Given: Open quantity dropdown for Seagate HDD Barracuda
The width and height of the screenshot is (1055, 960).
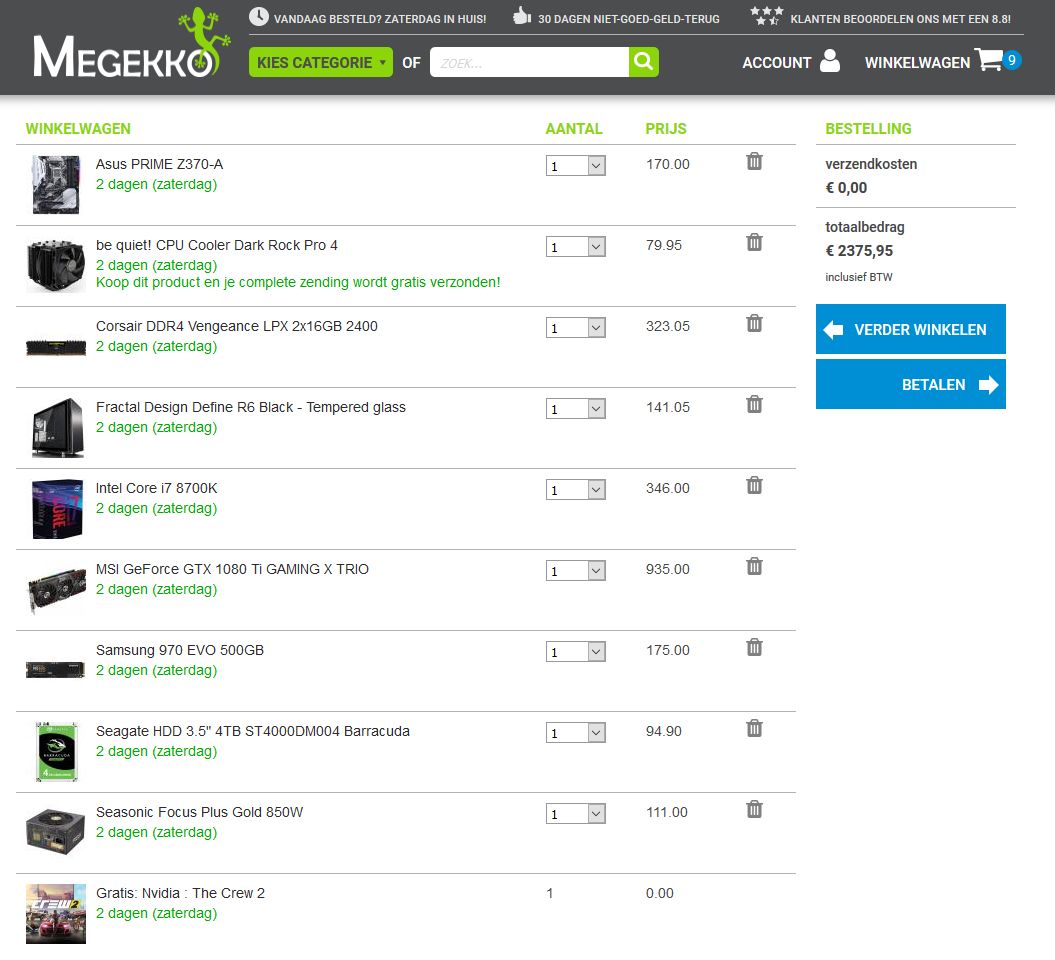Looking at the screenshot, I should click(x=576, y=733).
